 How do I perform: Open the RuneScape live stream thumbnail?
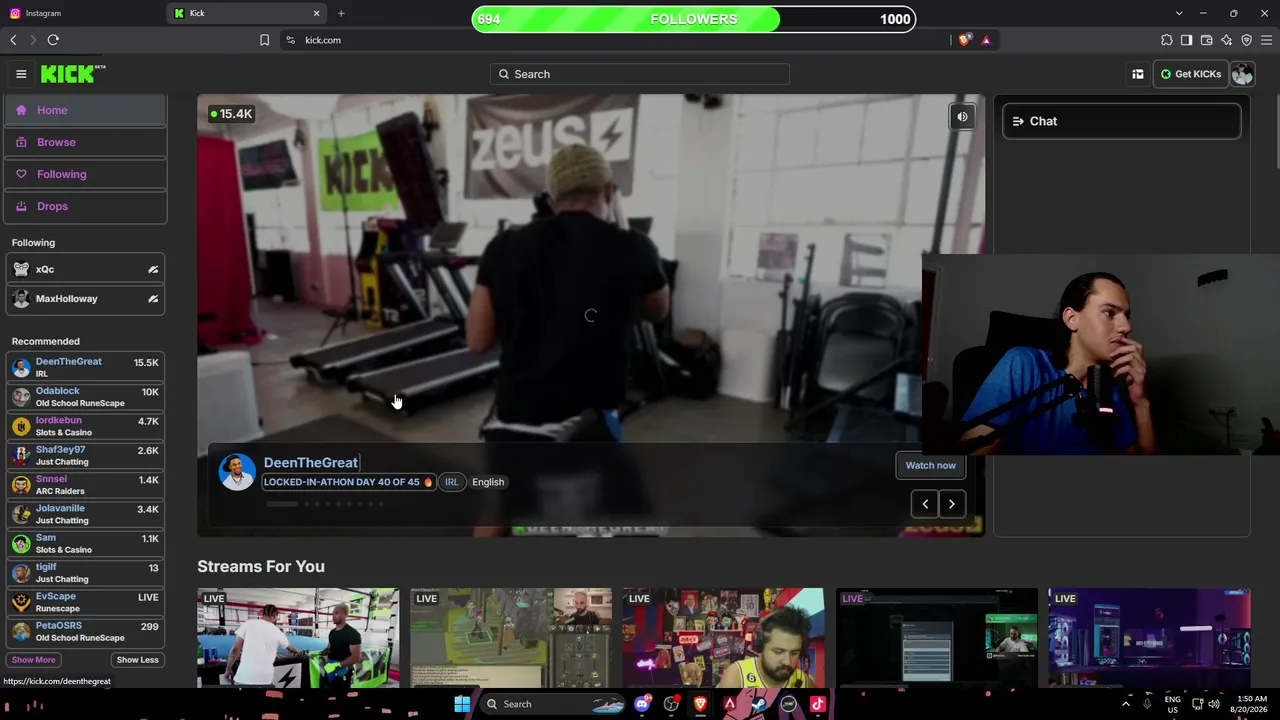tap(511, 638)
